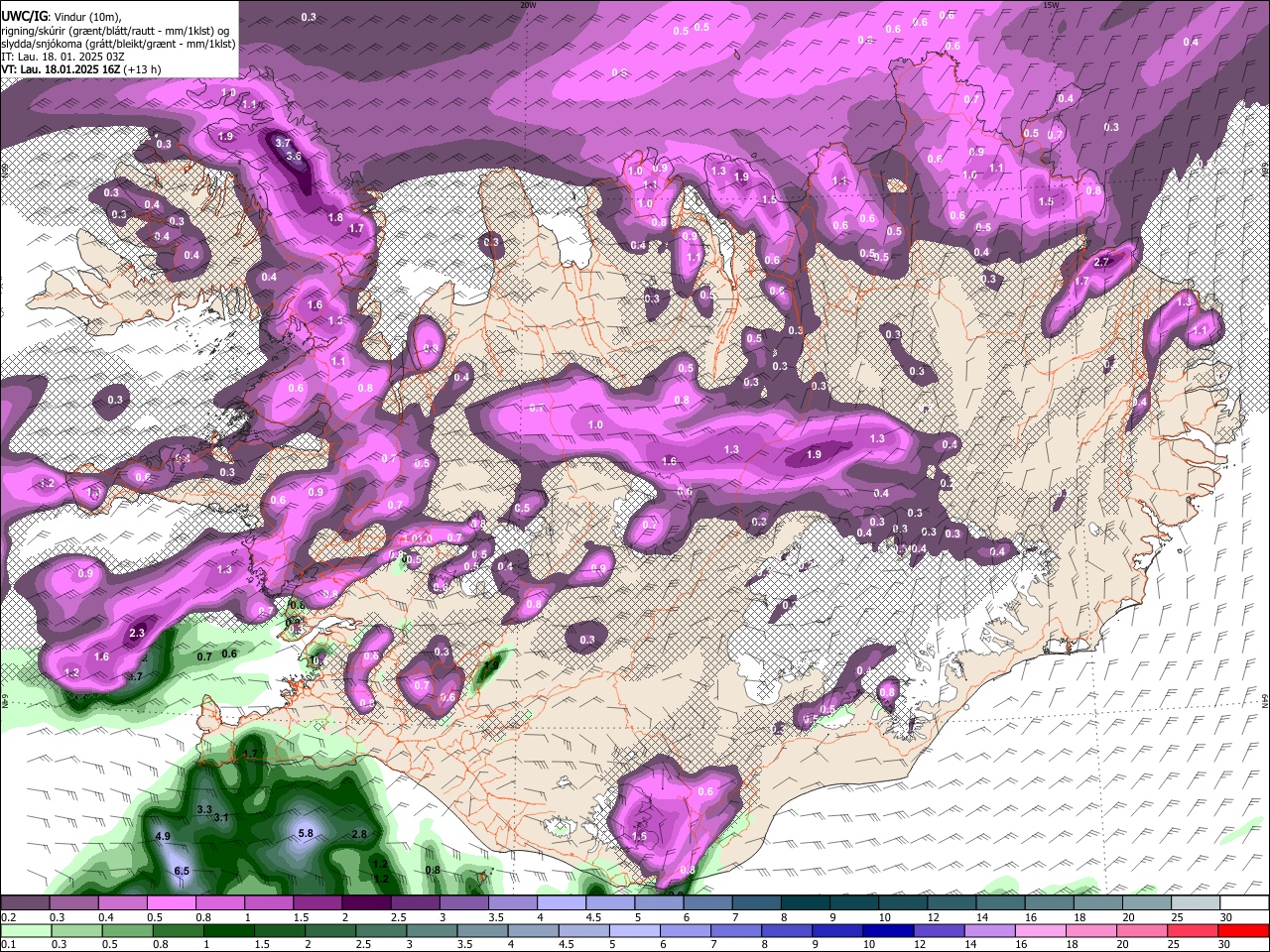Click the 'IT: Lau. 18. 01. 2025 03Z' line
The height and width of the screenshot is (952, 1270).
coord(63,57)
